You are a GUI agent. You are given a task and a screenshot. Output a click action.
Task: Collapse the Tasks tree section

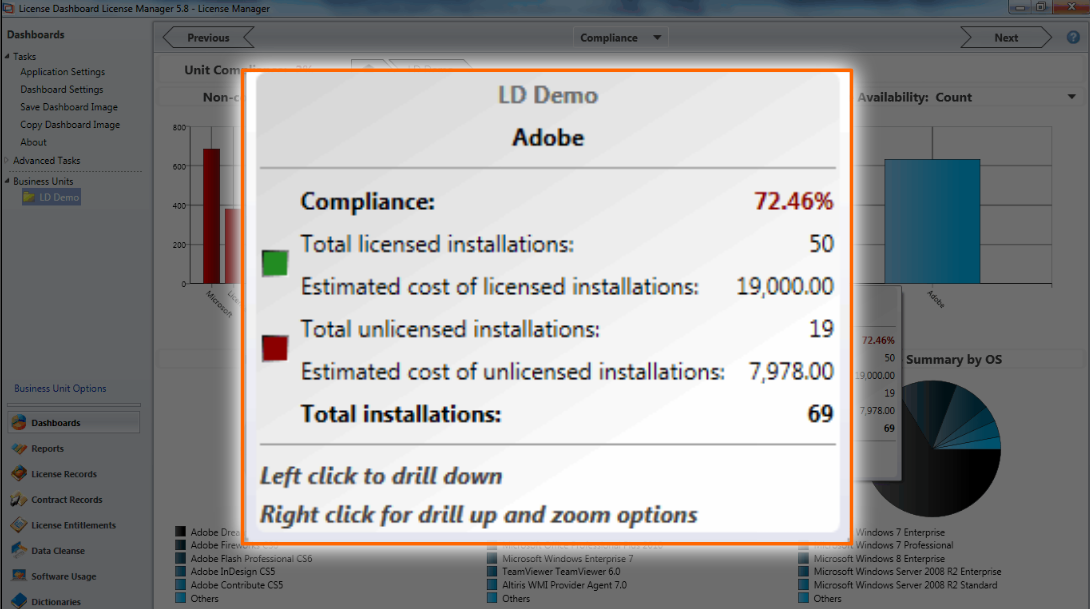tap(7, 57)
